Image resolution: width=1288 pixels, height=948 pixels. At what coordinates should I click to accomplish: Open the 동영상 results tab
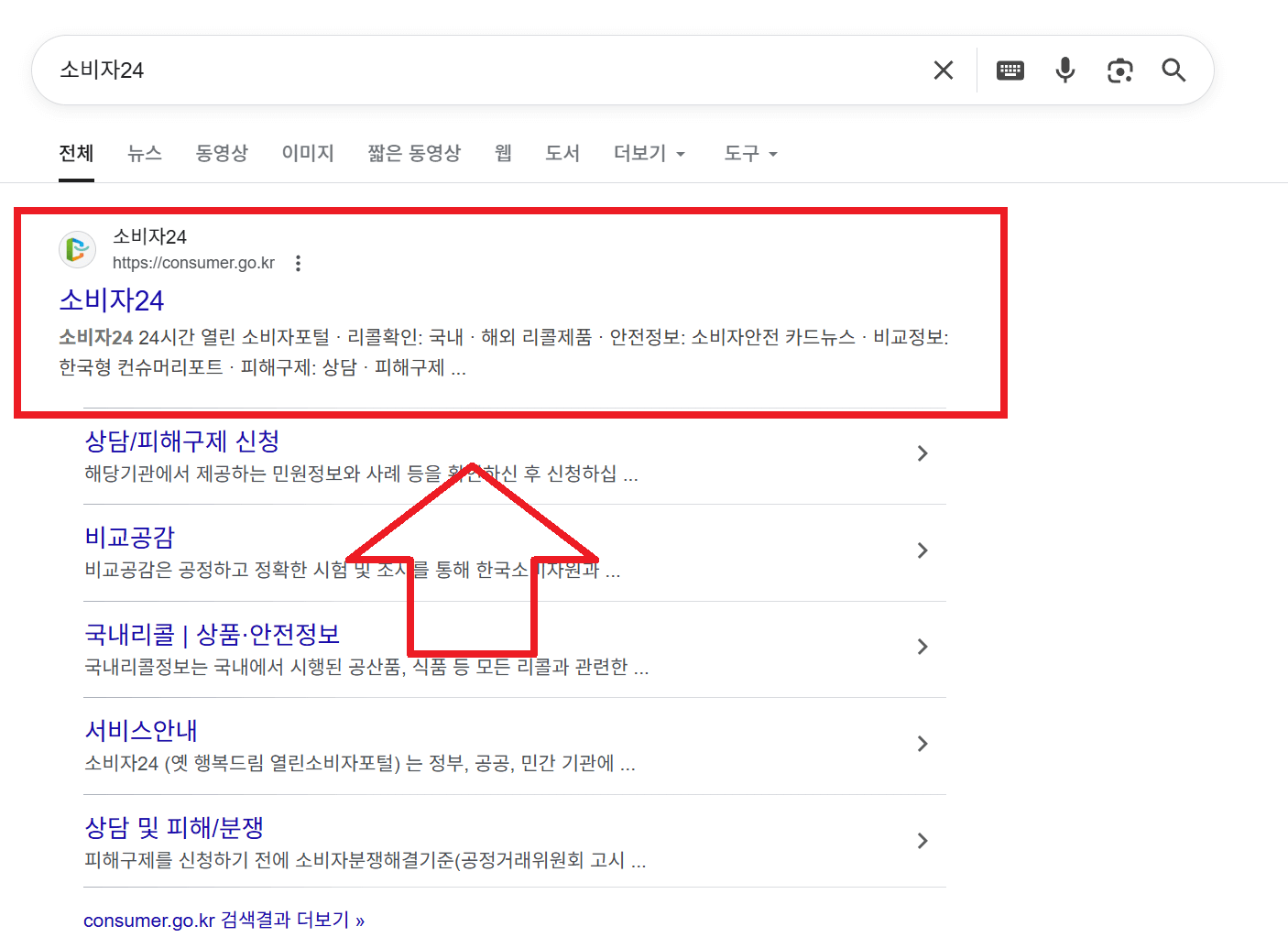pyautogui.click(x=222, y=153)
